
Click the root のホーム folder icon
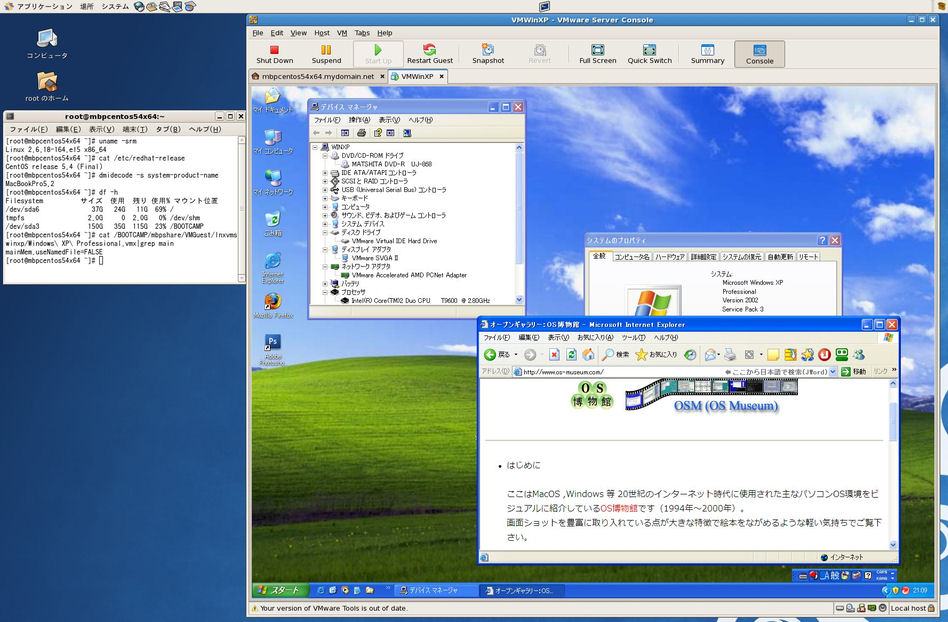tap(47, 86)
